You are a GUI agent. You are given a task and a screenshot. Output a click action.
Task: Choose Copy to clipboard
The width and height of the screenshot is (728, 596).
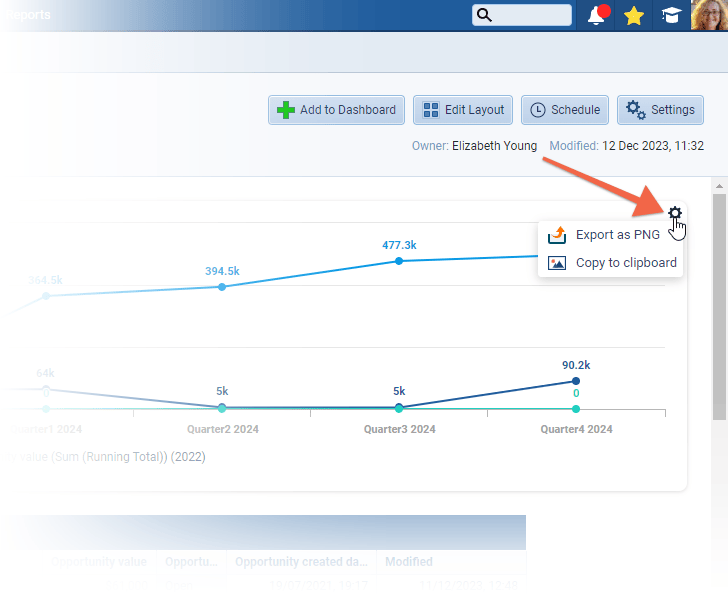pyautogui.click(x=626, y=263)
